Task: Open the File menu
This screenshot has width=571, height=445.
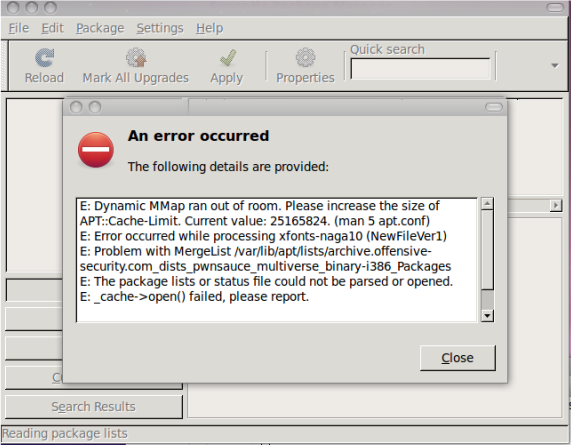Action: 19,28
